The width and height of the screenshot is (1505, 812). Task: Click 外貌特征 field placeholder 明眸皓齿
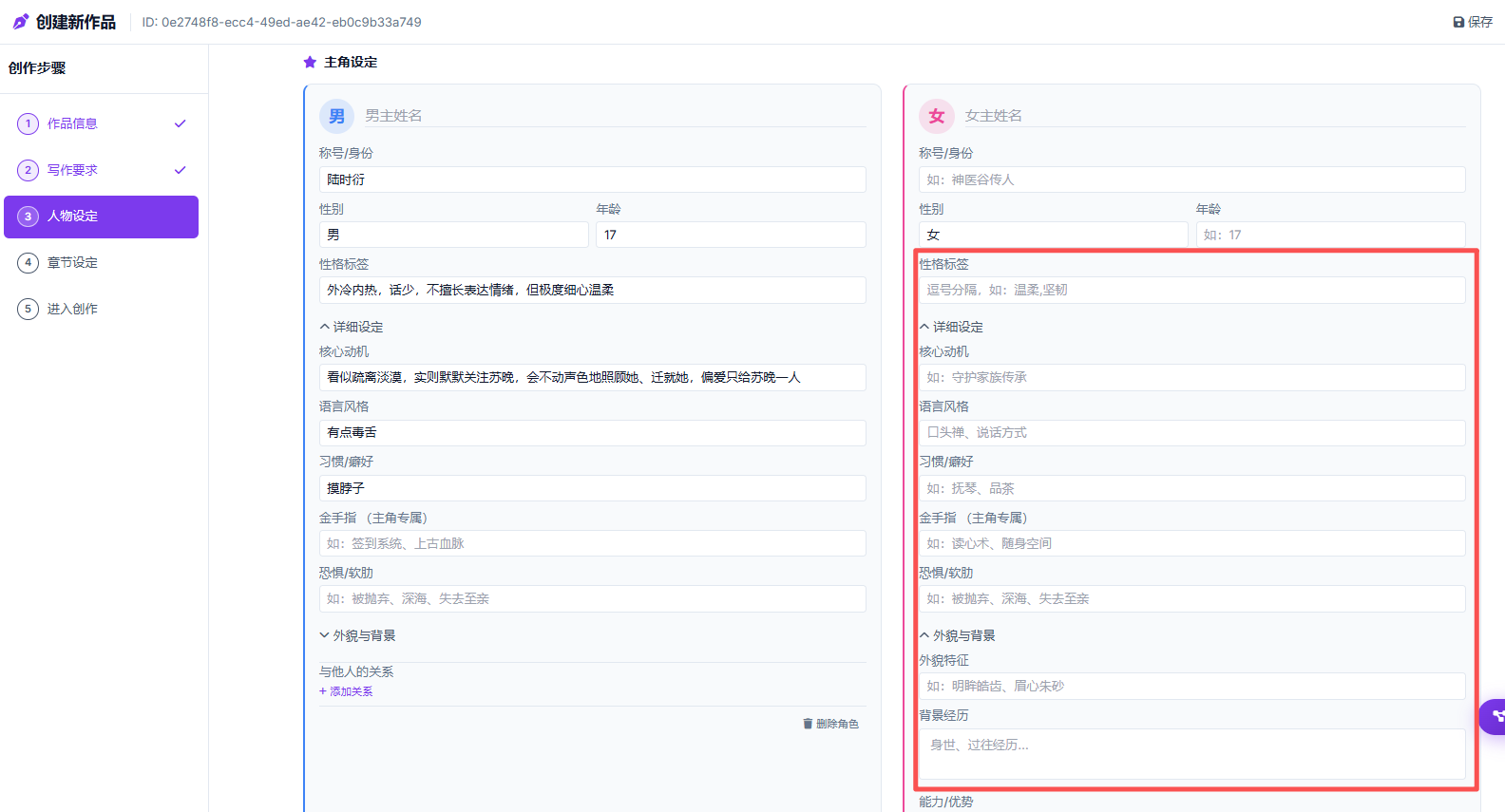1191,686
